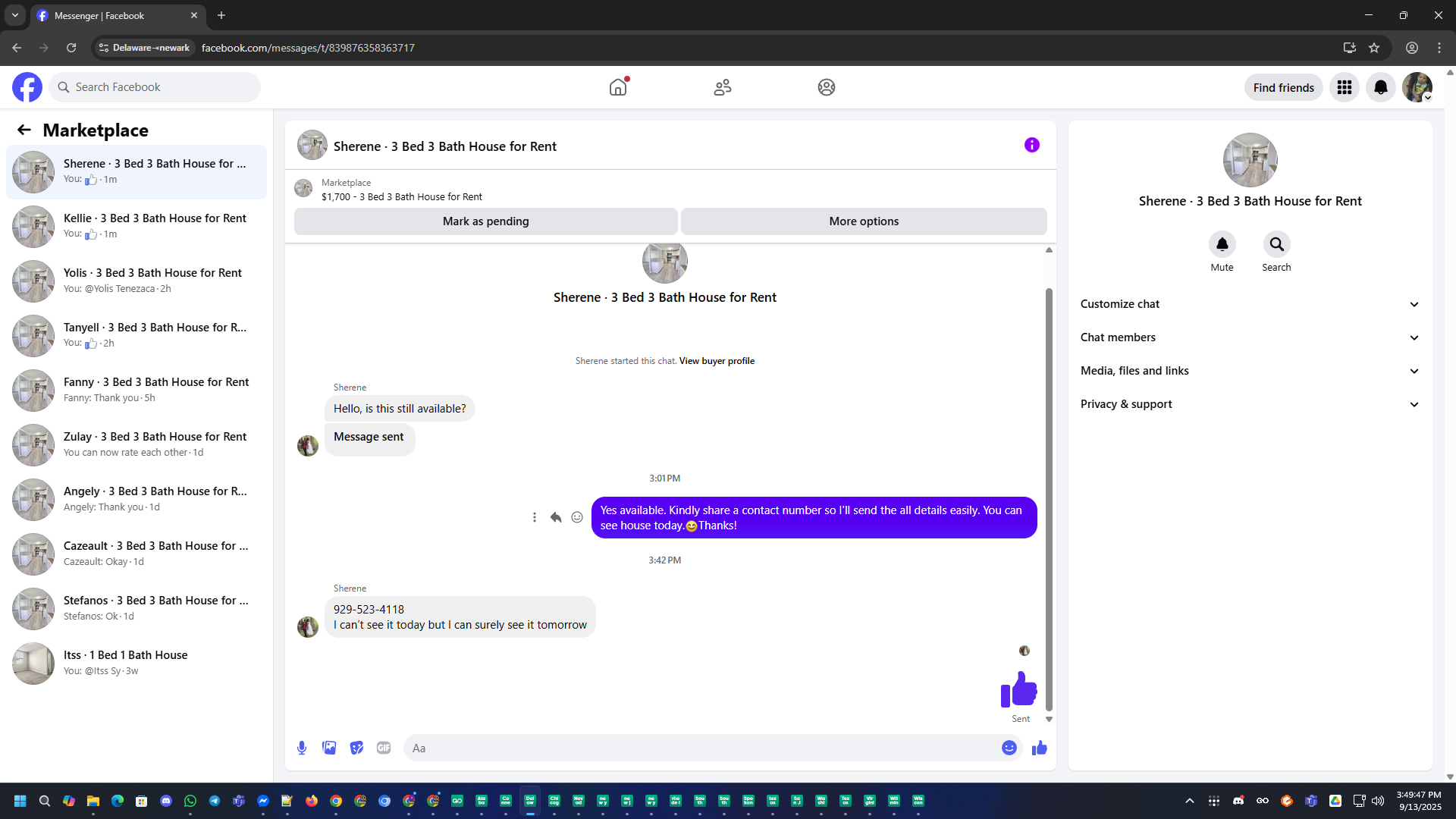The width and height of the screenshot is (1456, 819).
Task: Open the sticker picker icon
Action: (x=356, y=748)
